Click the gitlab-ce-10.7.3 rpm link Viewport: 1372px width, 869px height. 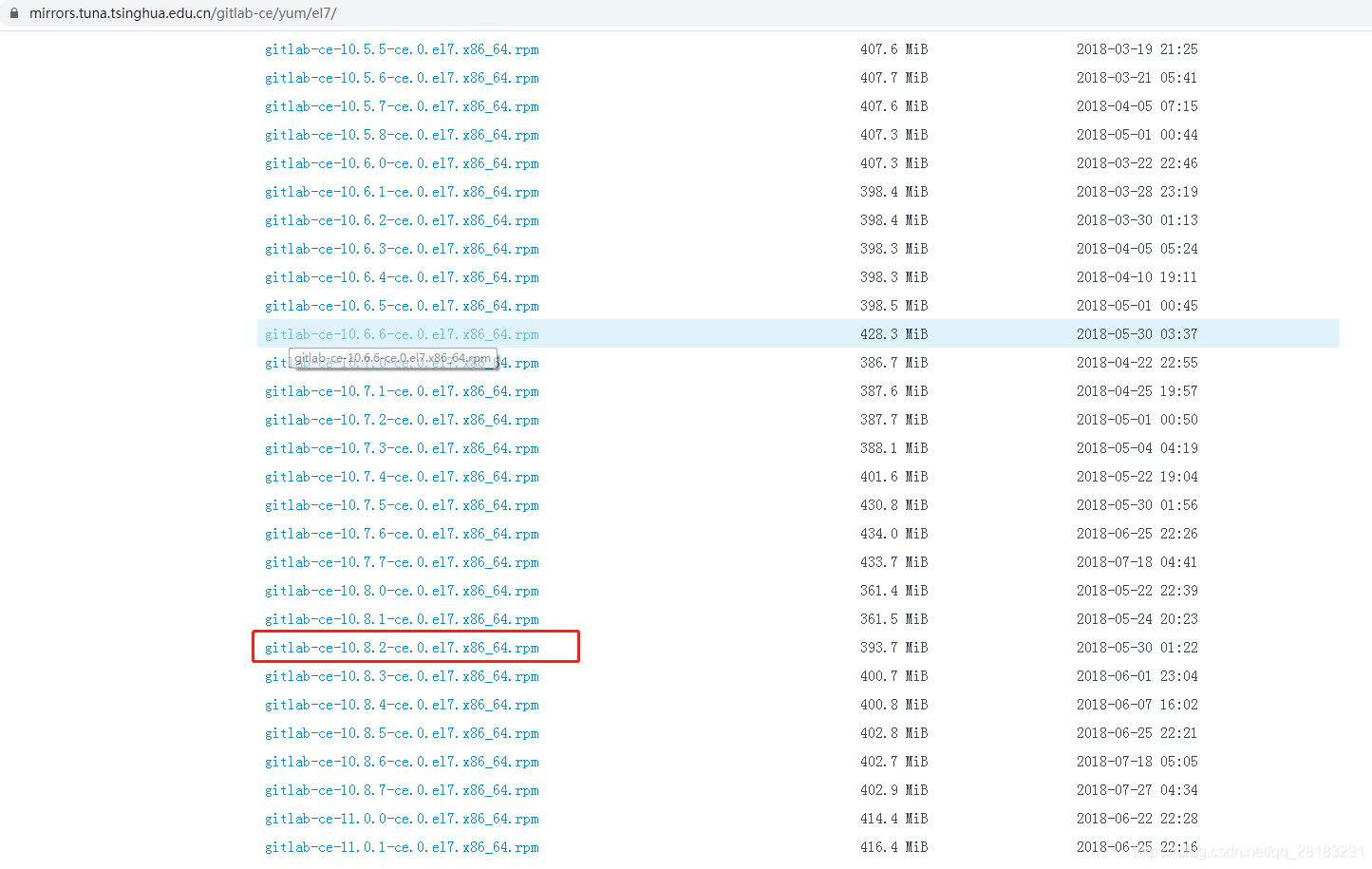coord(402,448)
